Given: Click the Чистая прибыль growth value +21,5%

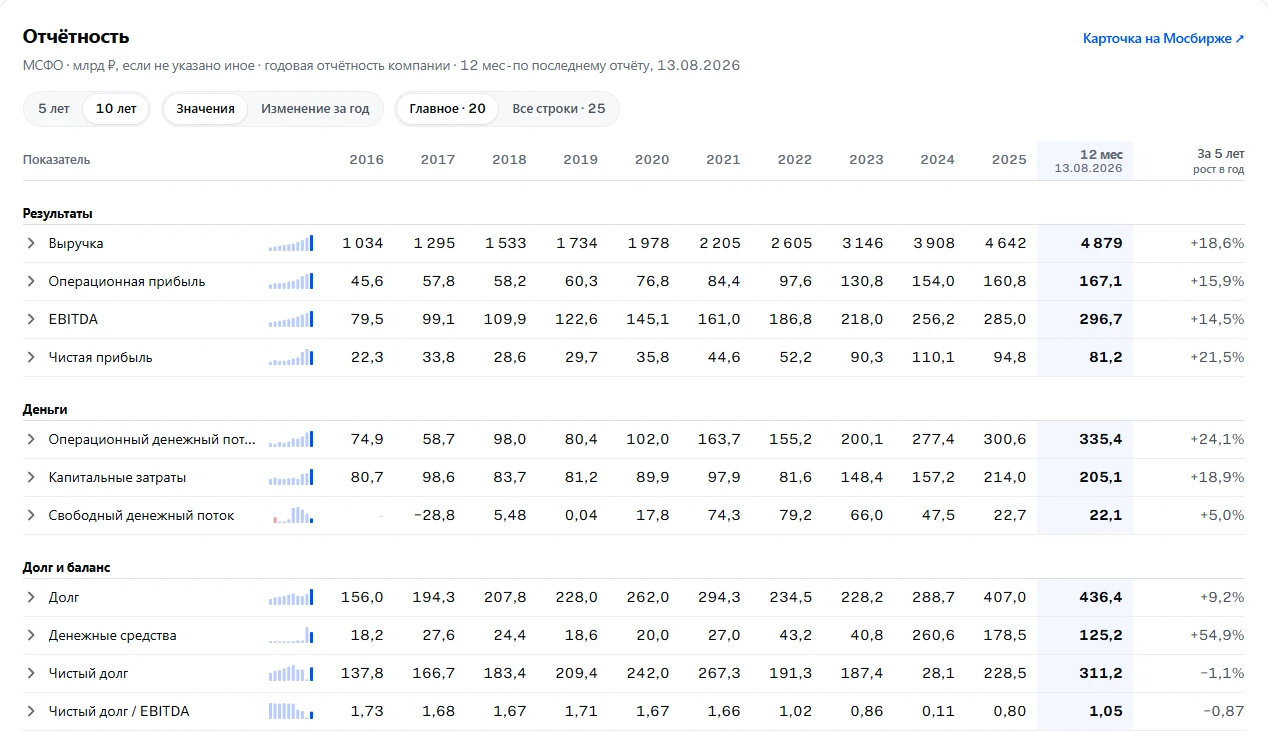Looking at the screenshot, I should click(1217, 357).
